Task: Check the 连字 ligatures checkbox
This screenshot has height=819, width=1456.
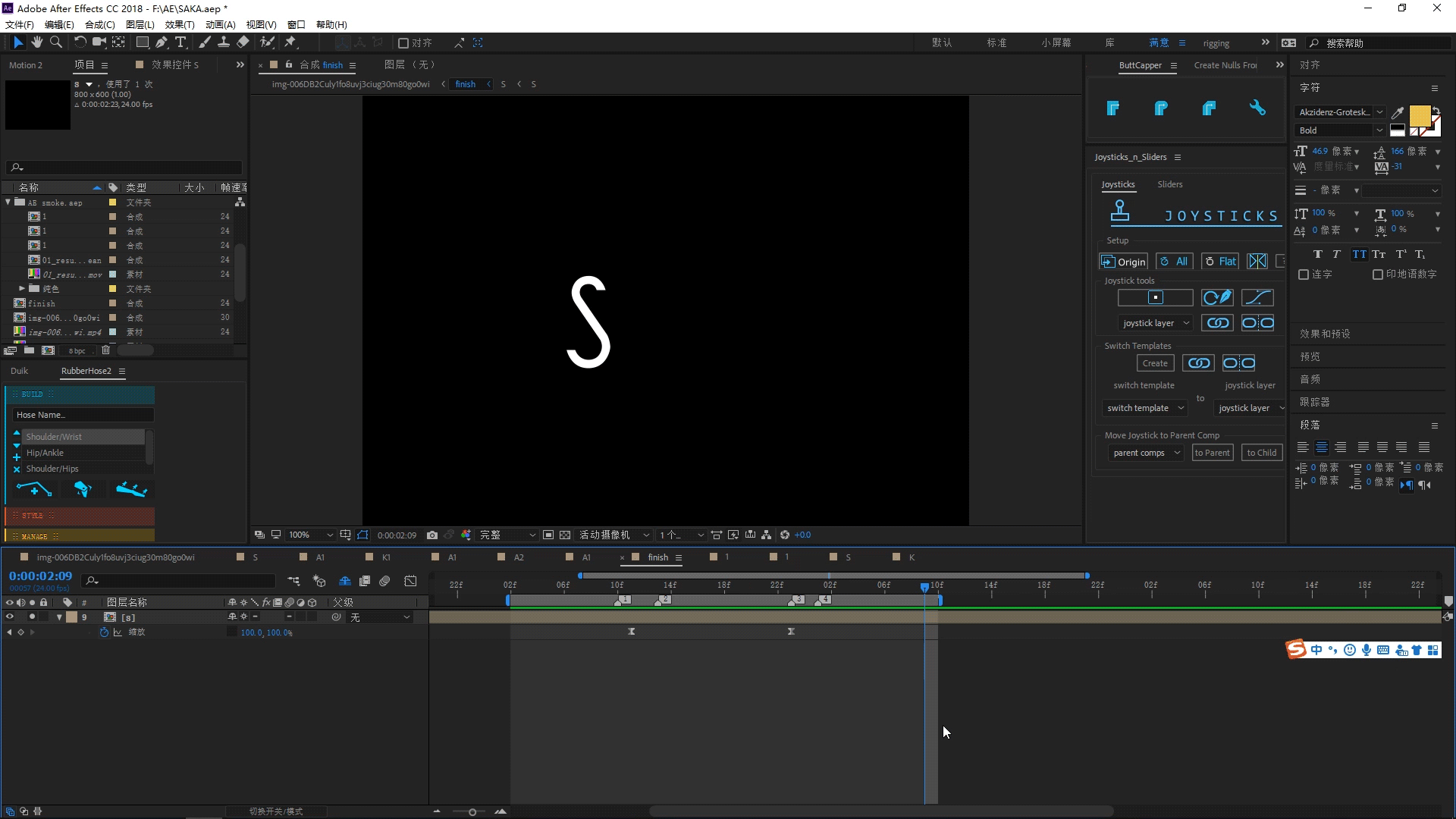Action: click(x=1304, y=275)
